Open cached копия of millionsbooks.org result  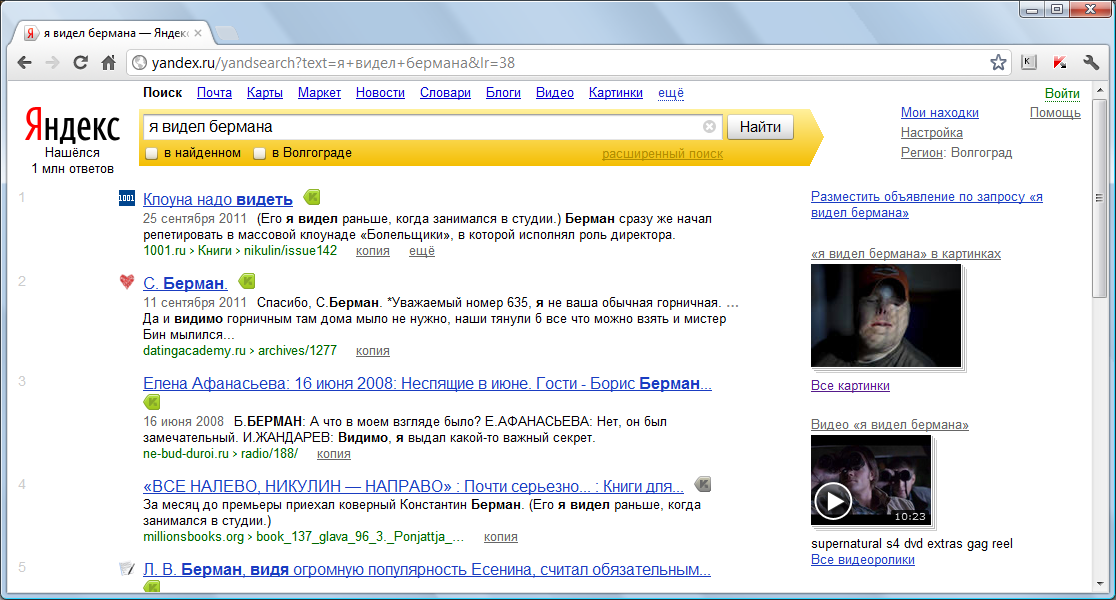pyautogui.click(x=501, y=537)
